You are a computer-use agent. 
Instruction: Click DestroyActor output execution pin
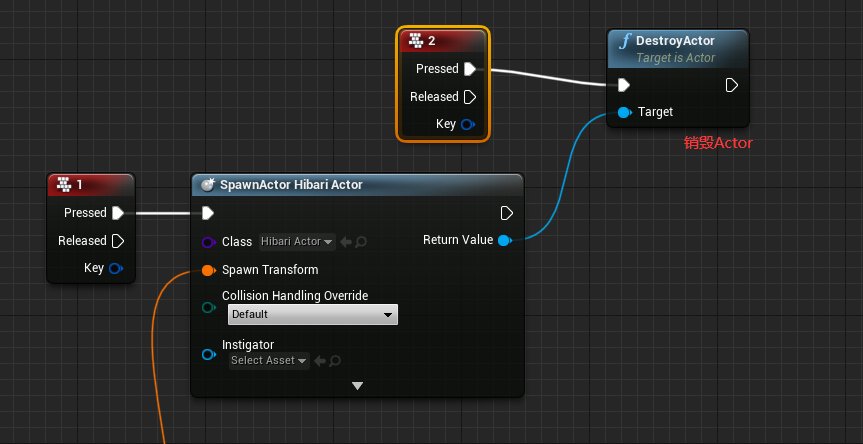click(x=731, y=85)
